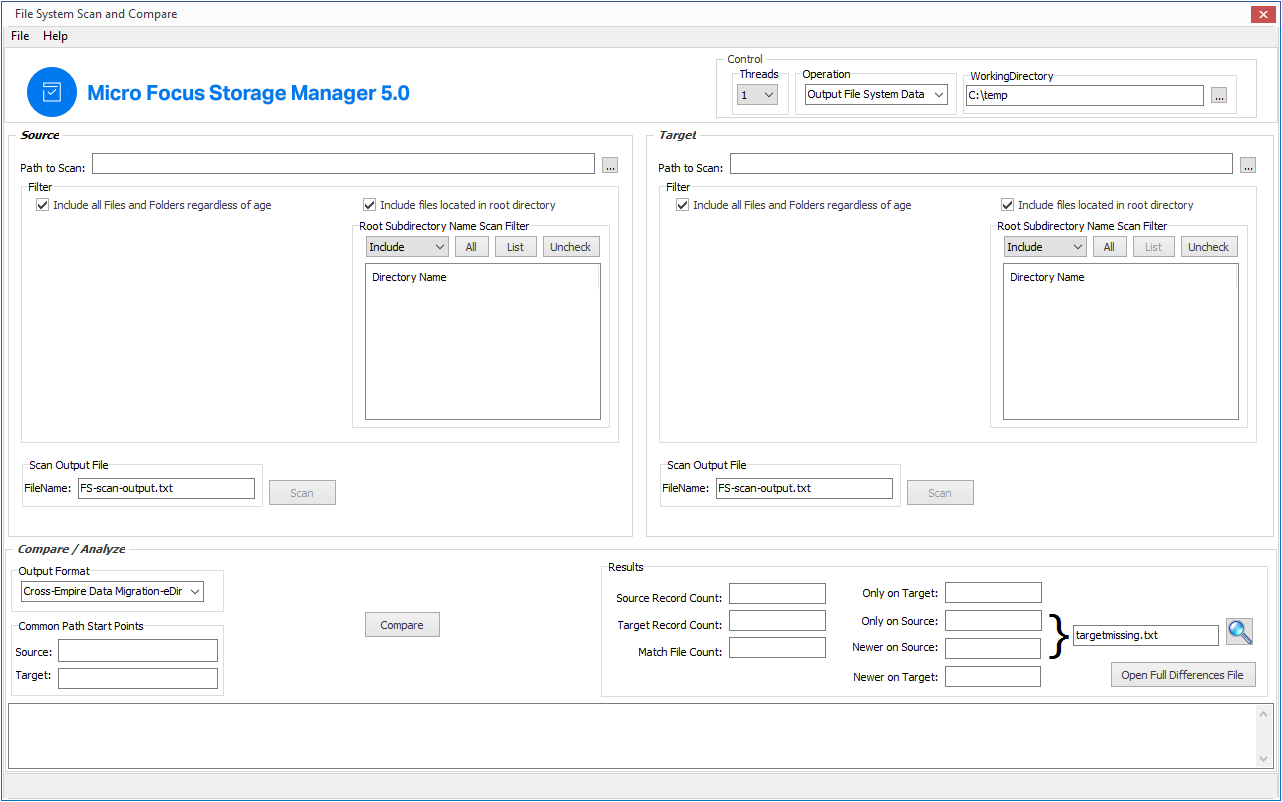Click Open Full Differences File button

coord(1182,675)
